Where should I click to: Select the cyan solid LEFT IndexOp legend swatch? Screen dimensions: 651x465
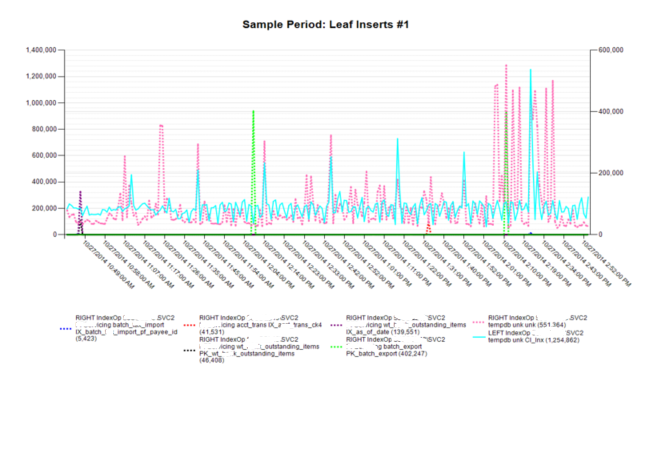(479, 337)
